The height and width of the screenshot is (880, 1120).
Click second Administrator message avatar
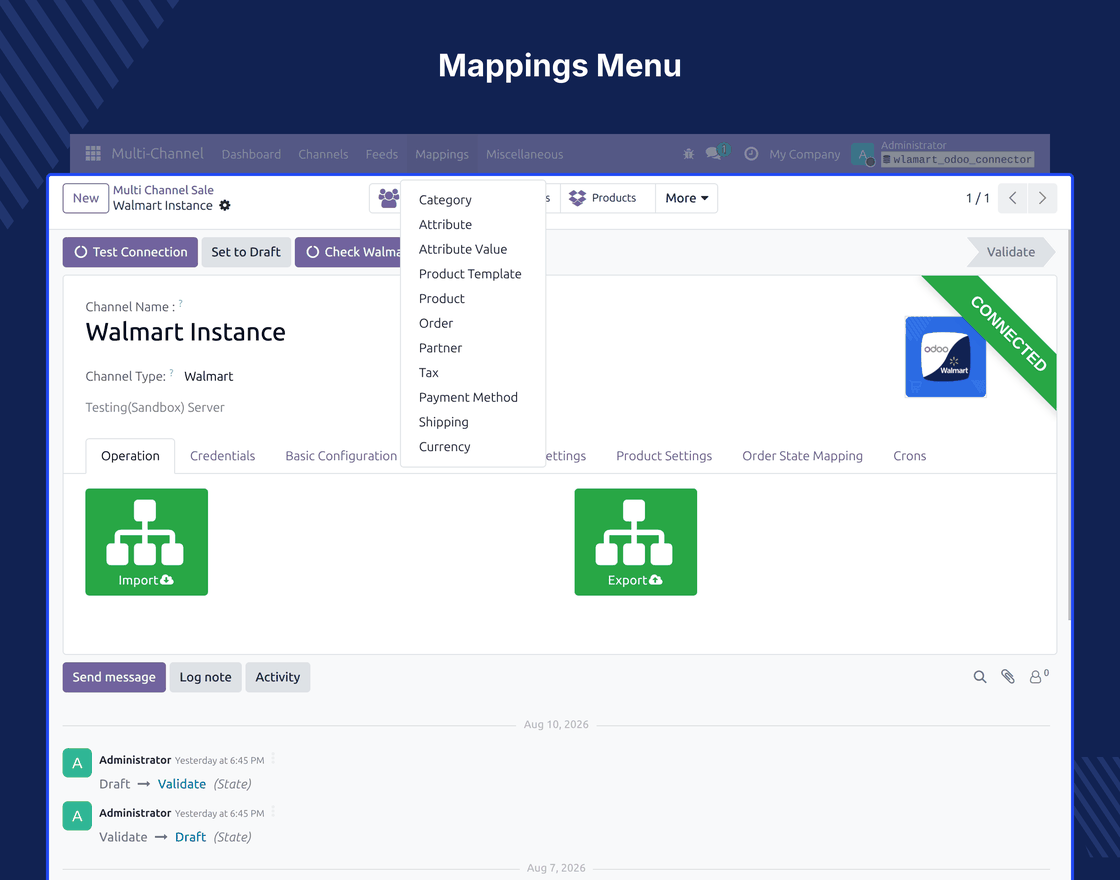point(77,816)
